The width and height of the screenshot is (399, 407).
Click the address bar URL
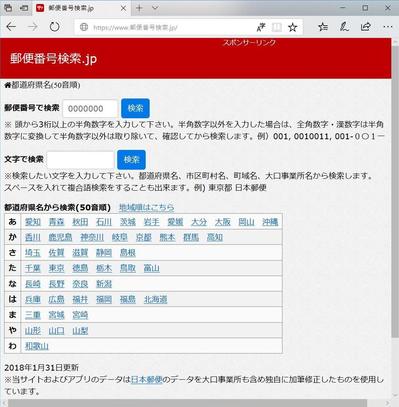135,27
